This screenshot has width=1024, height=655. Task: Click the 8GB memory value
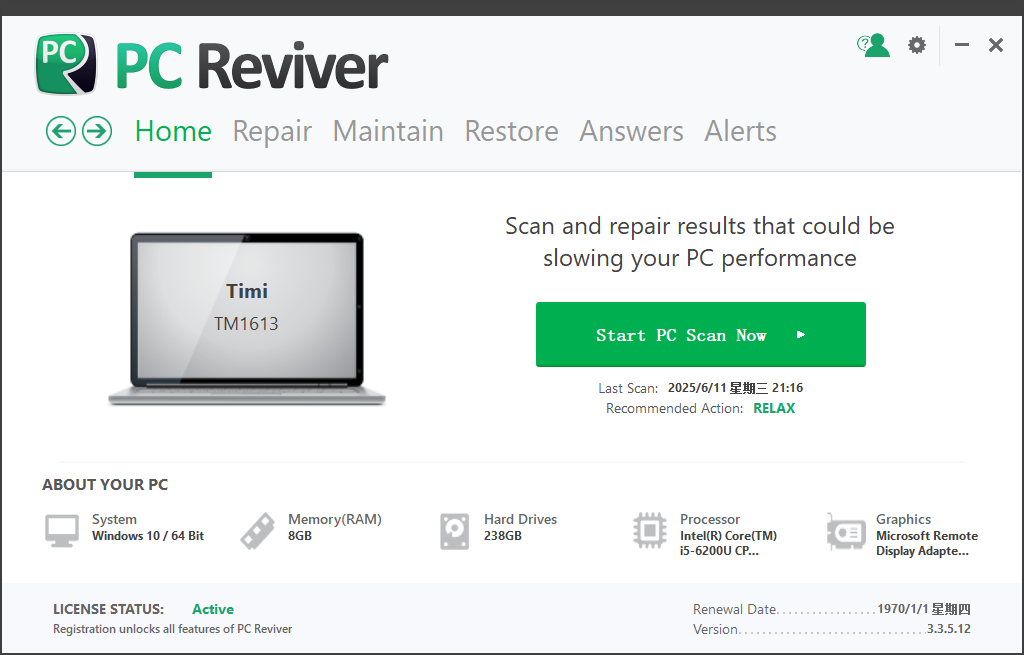(300, 535)
